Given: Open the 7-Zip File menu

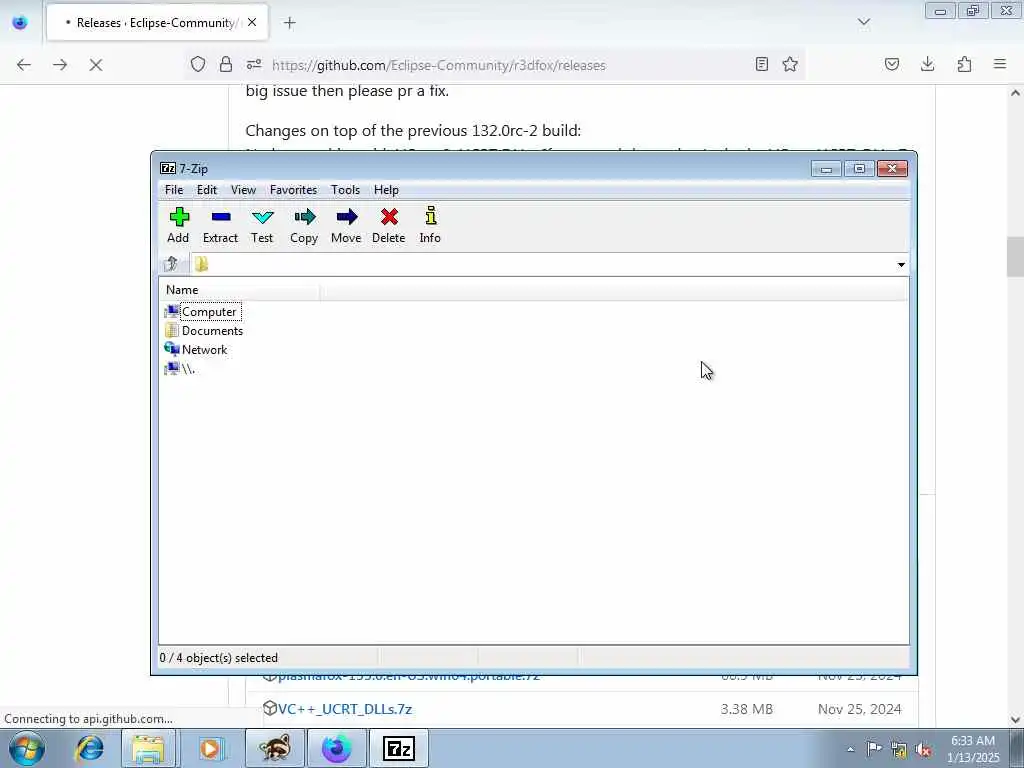Looking at the screenshot, I should coord(174,189).
